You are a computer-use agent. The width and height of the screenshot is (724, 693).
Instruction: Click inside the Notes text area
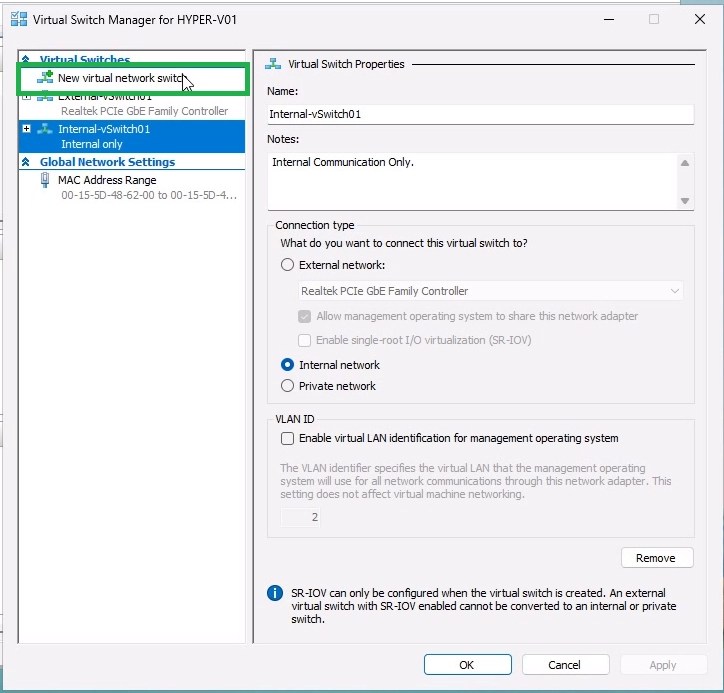(x=472, y=182)
